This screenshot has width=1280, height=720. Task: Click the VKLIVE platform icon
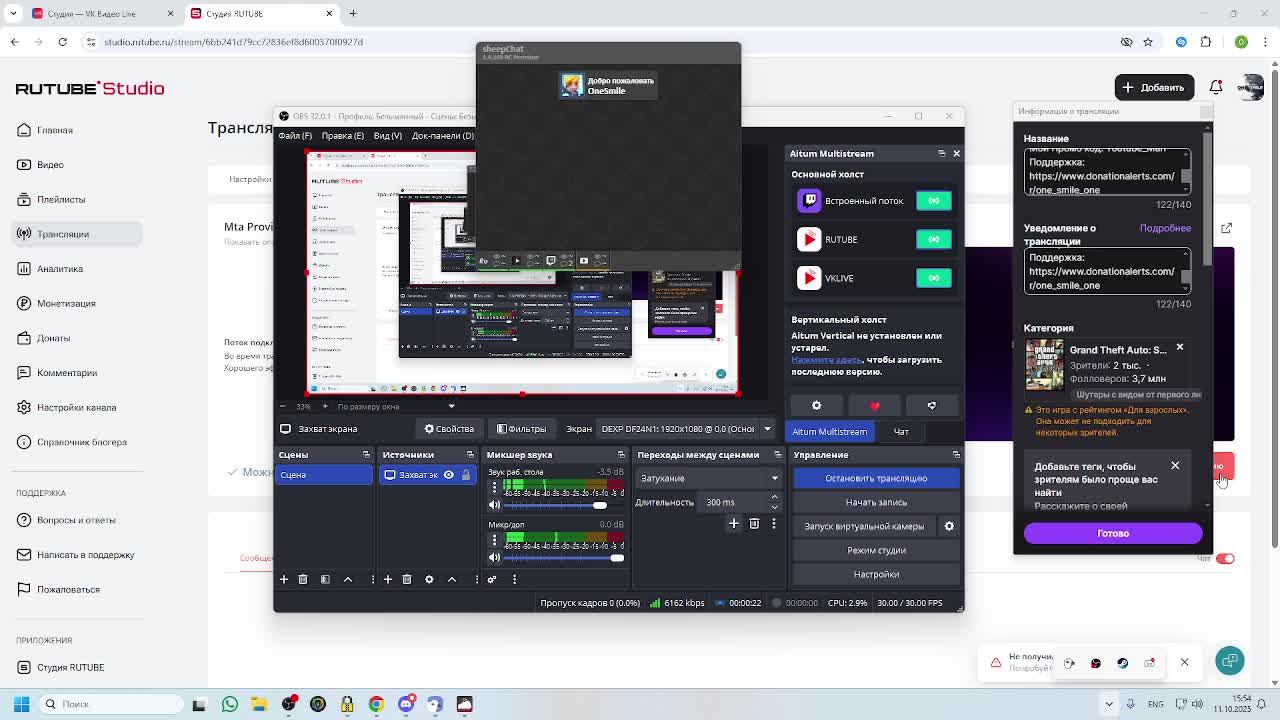pos(809,278)
